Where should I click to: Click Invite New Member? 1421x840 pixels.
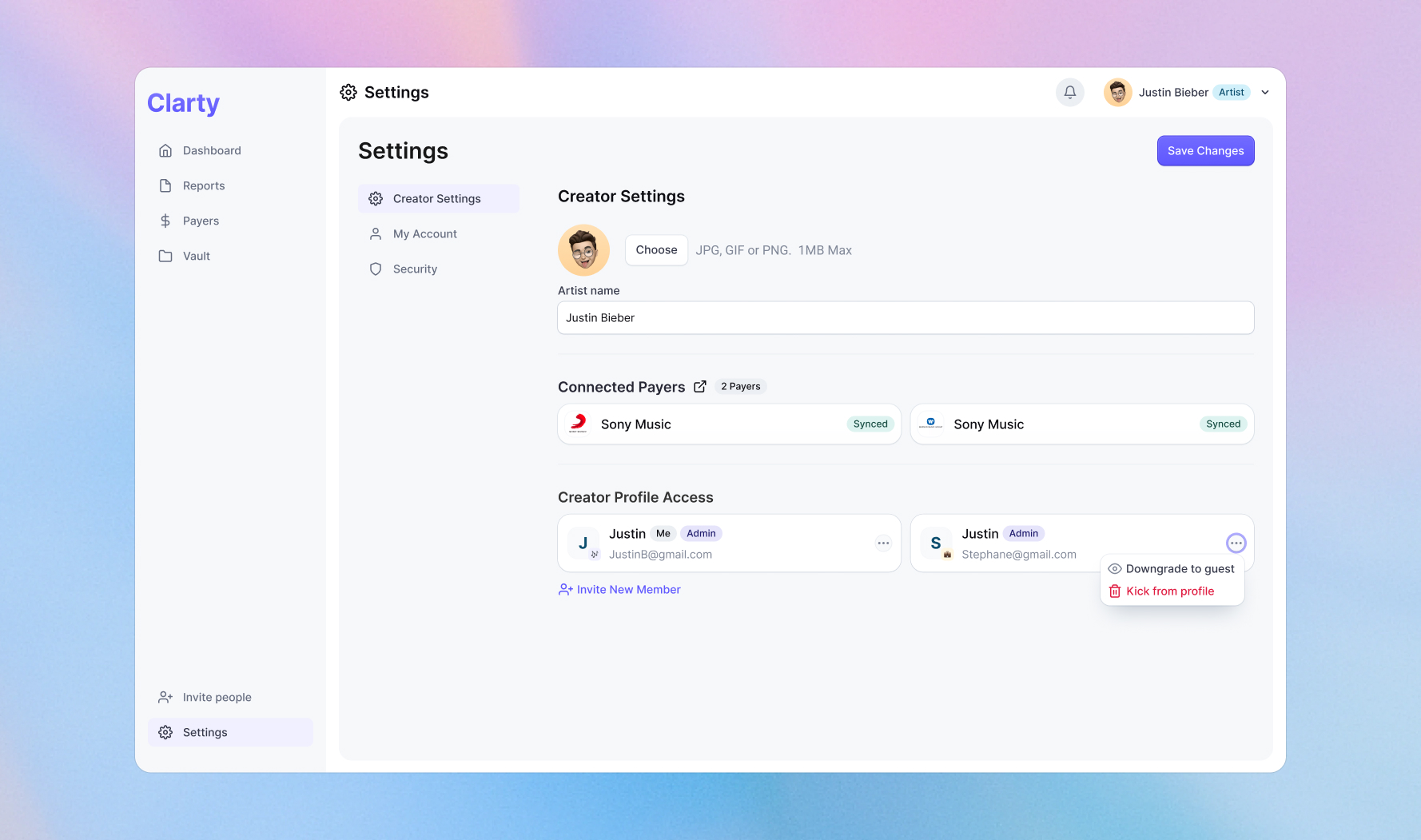tap(628, 589)
